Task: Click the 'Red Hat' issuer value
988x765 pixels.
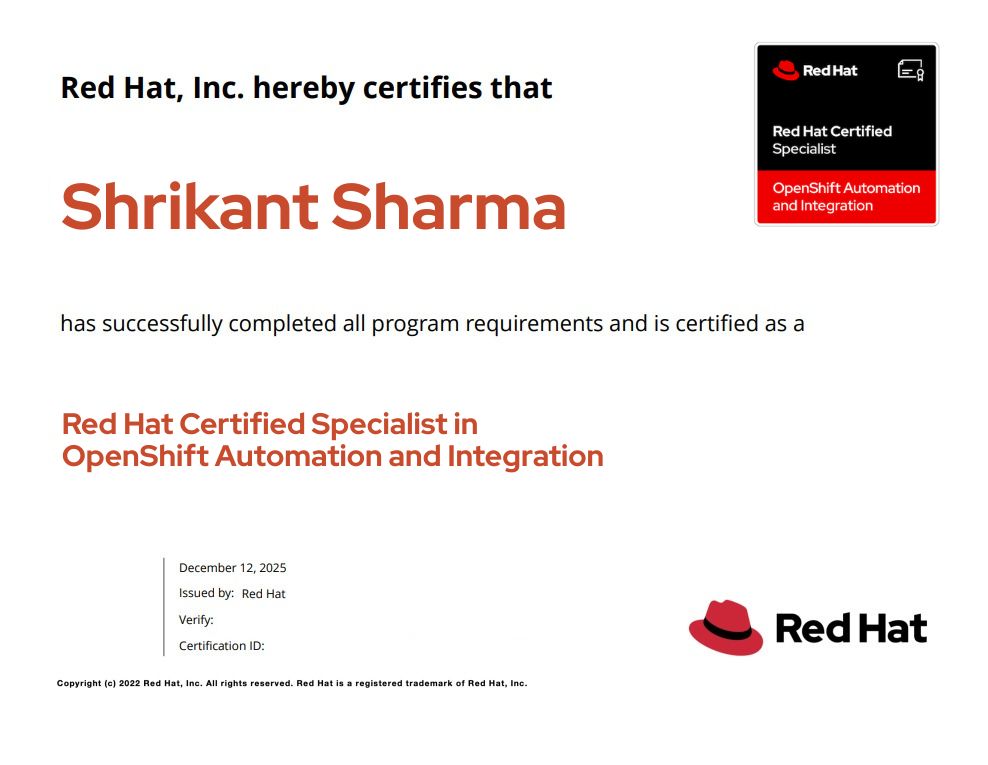Action: click(263, 594)
